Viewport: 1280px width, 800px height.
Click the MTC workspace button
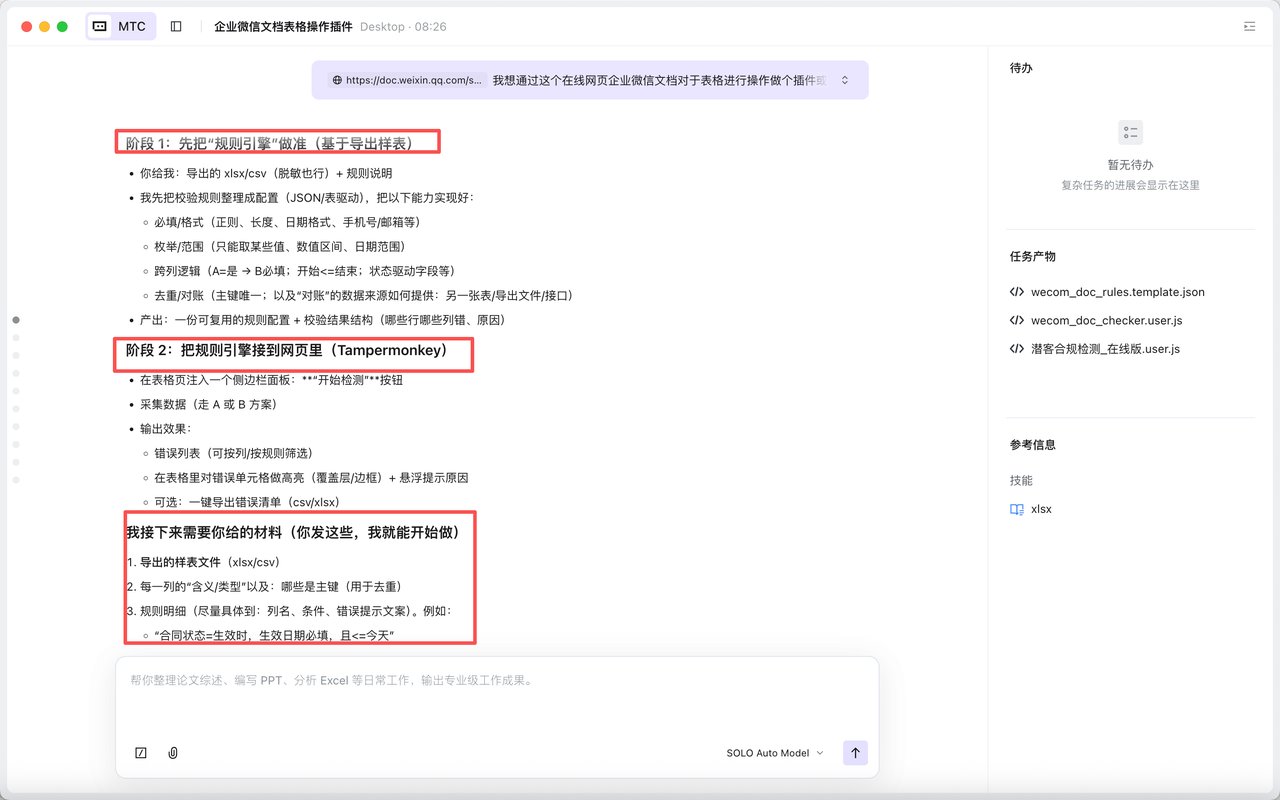(x=121, y=26)
